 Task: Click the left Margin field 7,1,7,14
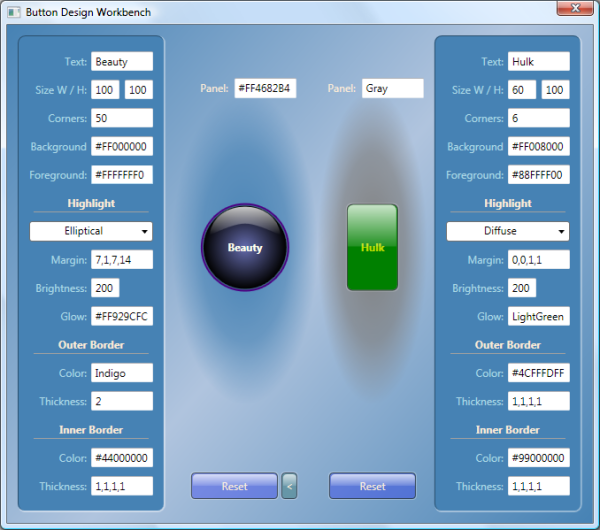(x=121, y=260)
